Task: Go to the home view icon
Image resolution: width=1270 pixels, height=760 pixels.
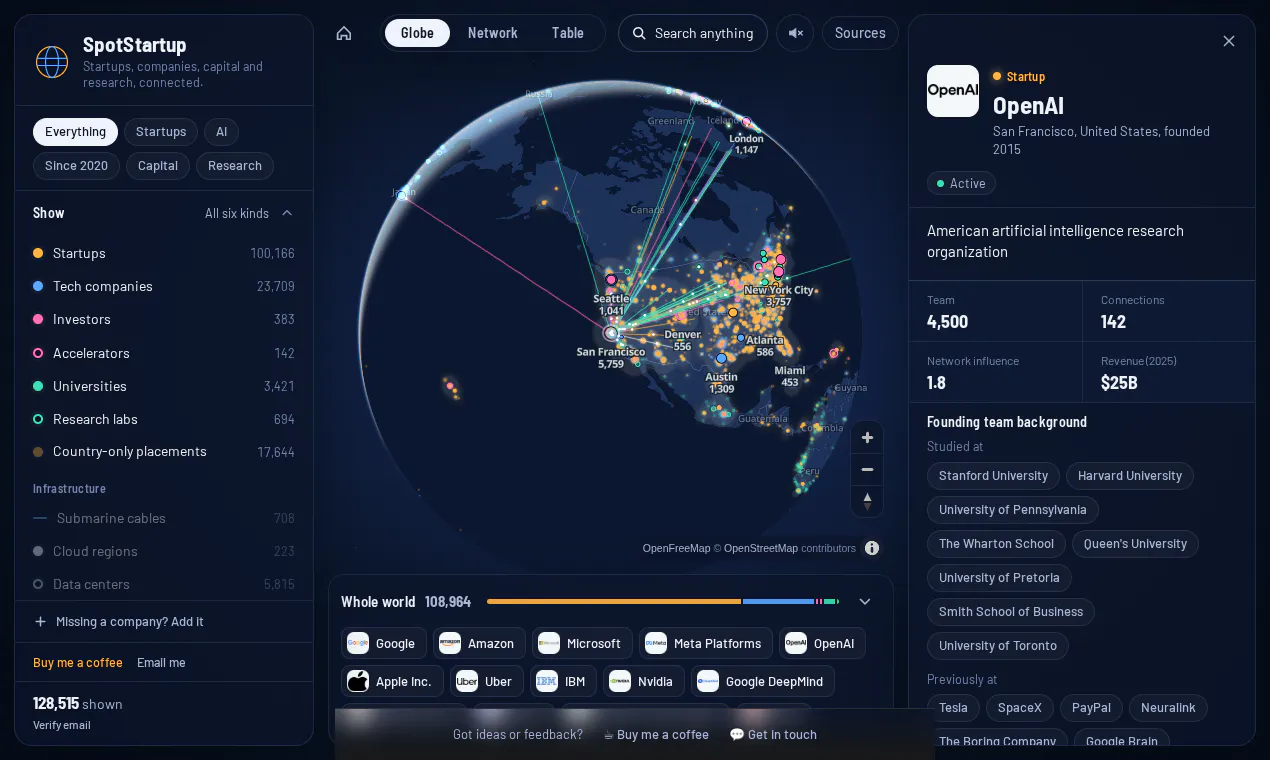Action: click(344, 33)
